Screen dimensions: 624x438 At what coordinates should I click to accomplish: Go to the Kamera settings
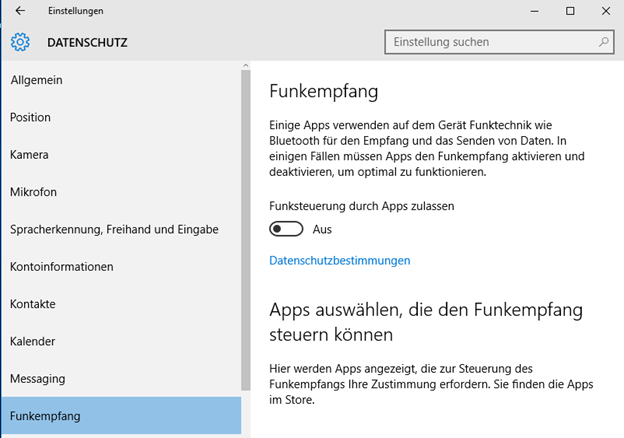(x=121, y=155)
